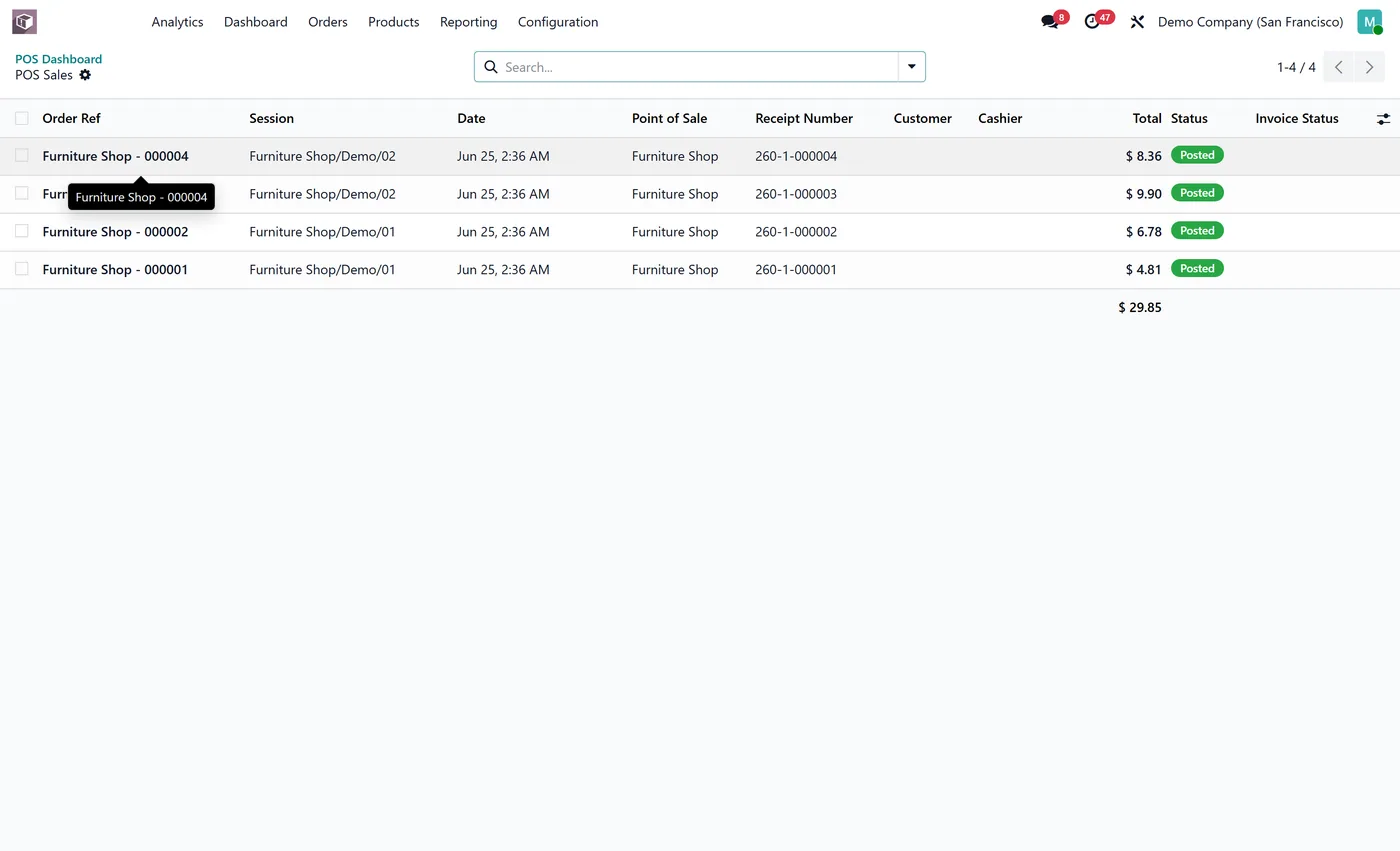Viewport: 1400px width, 851px height.
Task: Select checkbox for receipt 260-1-000003 row
Action: coord(22,193)
